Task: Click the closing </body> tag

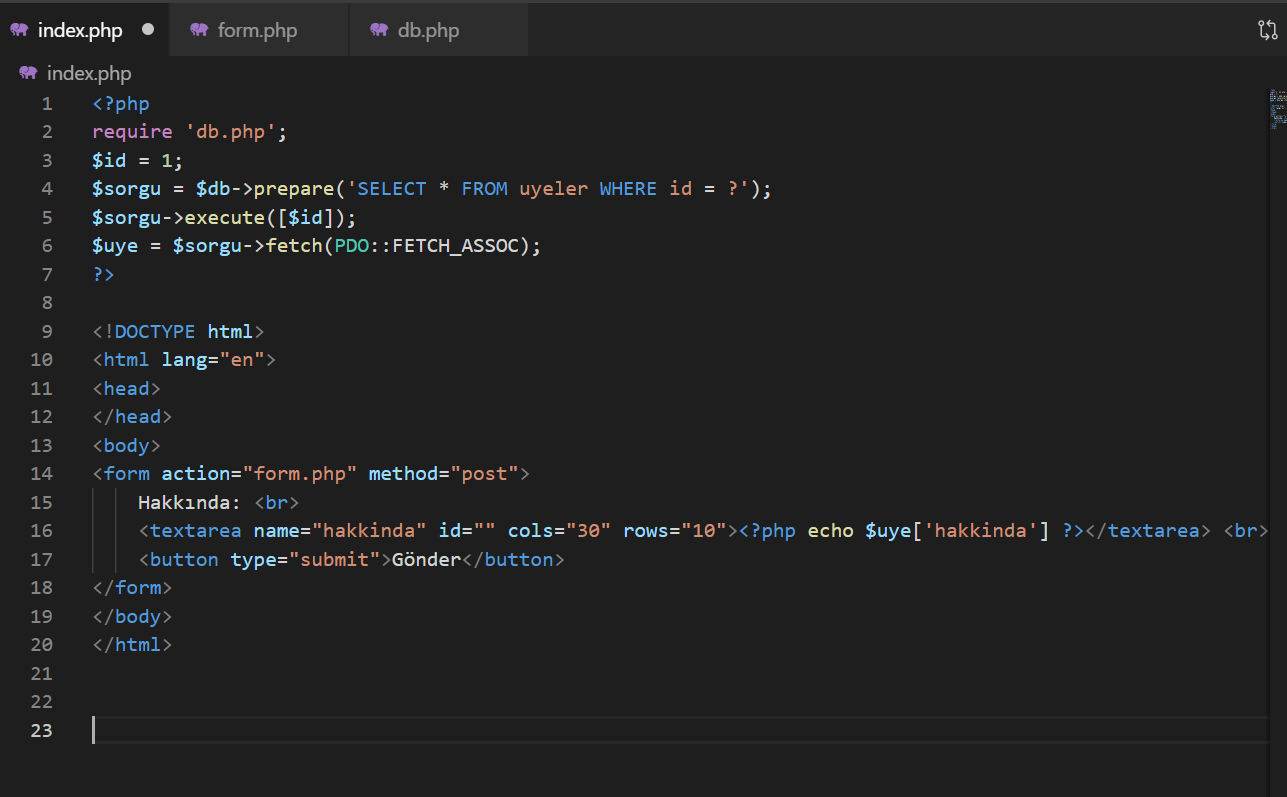Action: pos(132,616)
